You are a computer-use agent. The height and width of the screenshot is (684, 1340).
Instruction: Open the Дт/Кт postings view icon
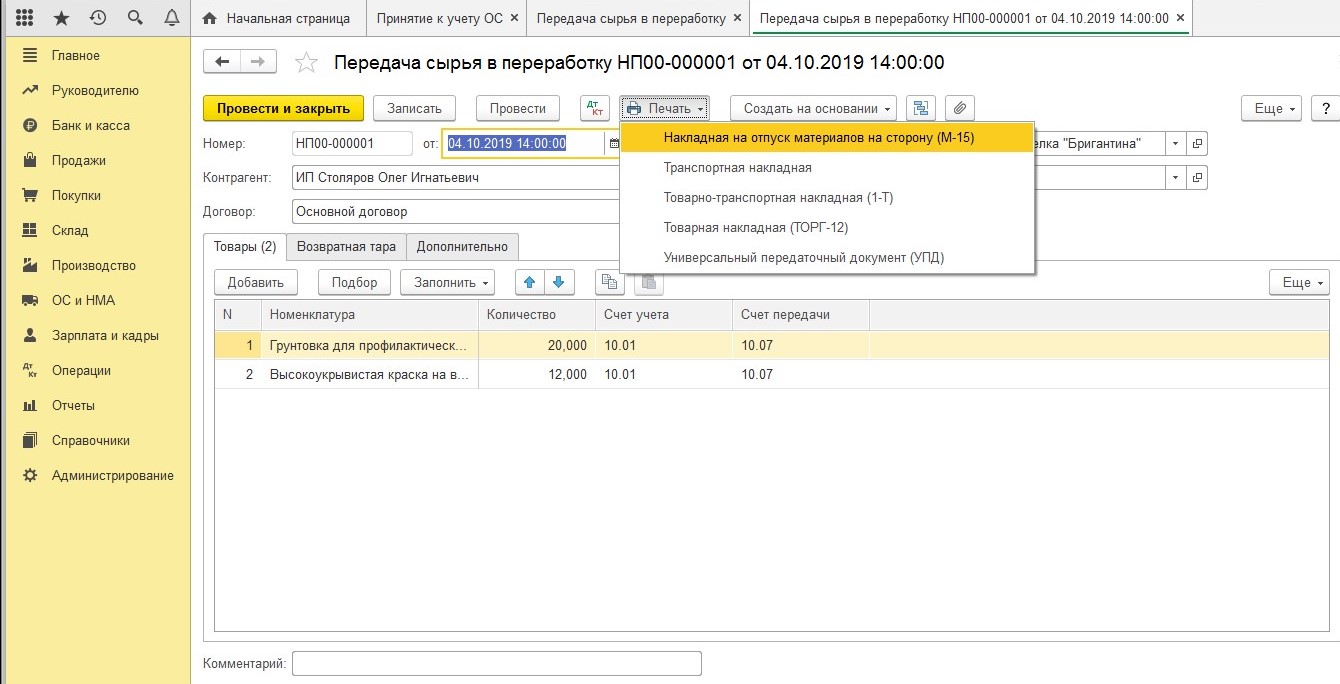tap(595, 108)
